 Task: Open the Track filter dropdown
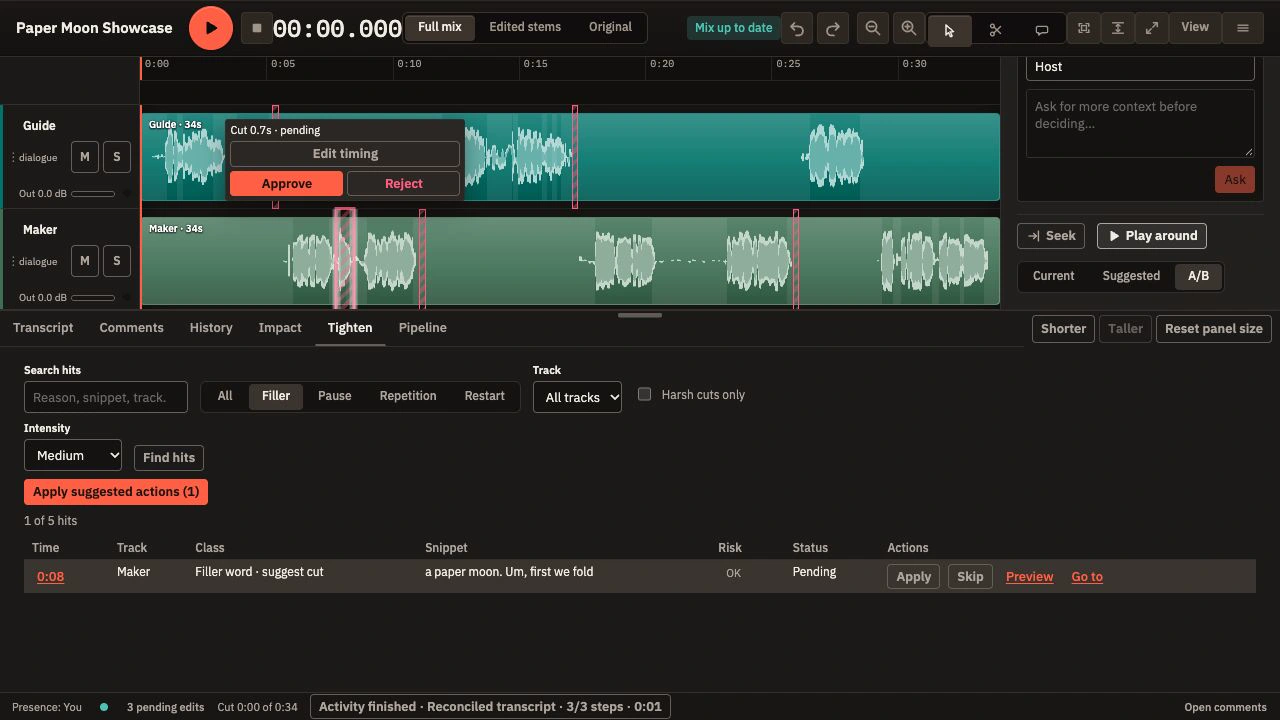coord(577,397)
